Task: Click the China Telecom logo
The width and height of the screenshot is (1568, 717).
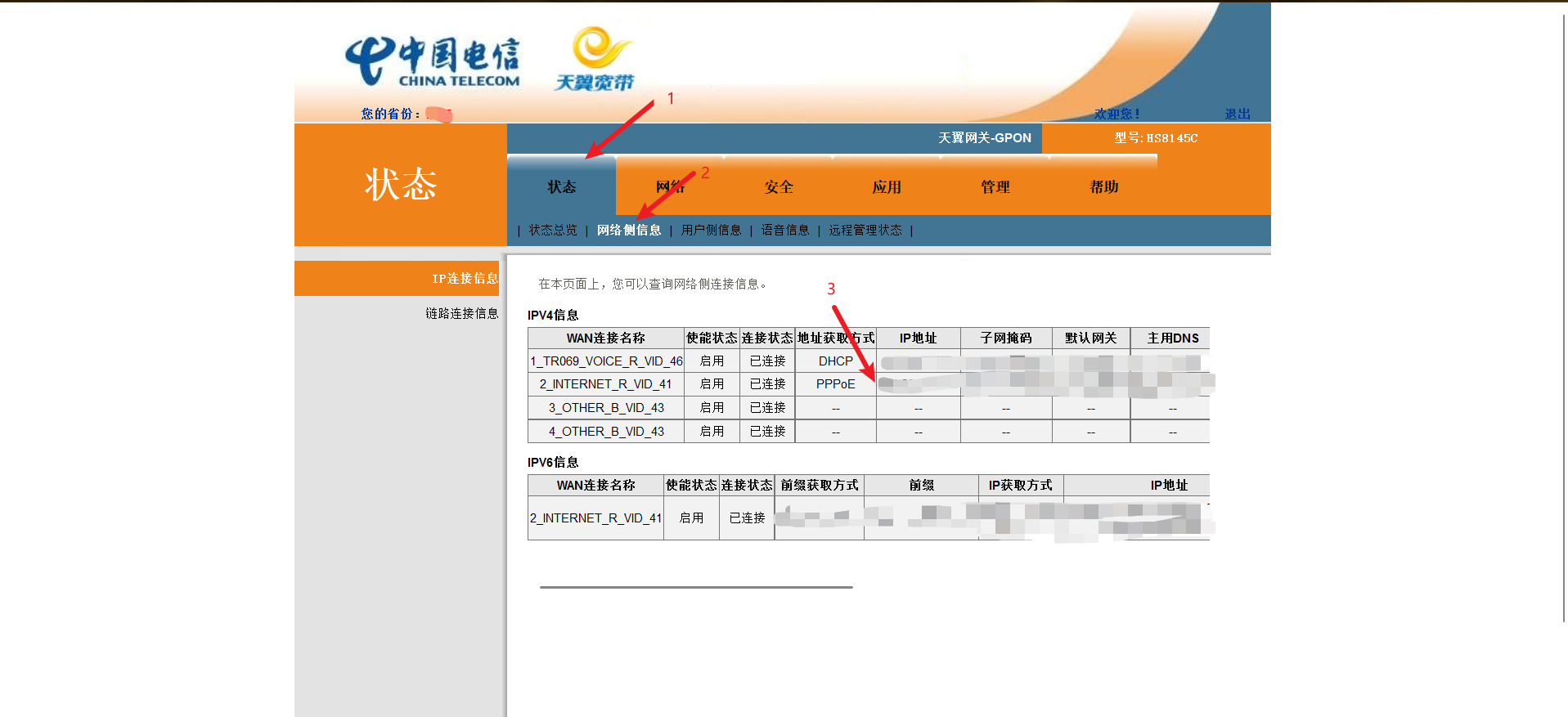Action: [x=433, y=61]
